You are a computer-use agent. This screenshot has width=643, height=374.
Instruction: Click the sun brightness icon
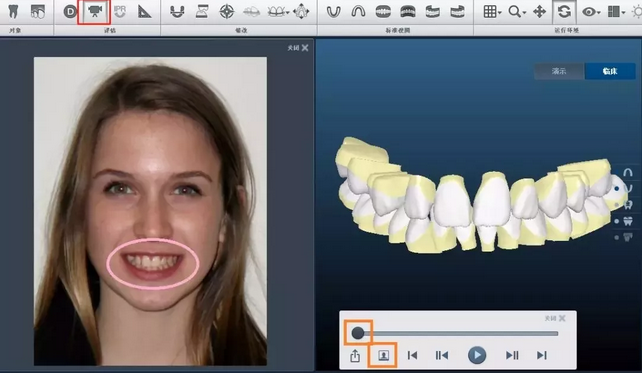pos(637,12)
